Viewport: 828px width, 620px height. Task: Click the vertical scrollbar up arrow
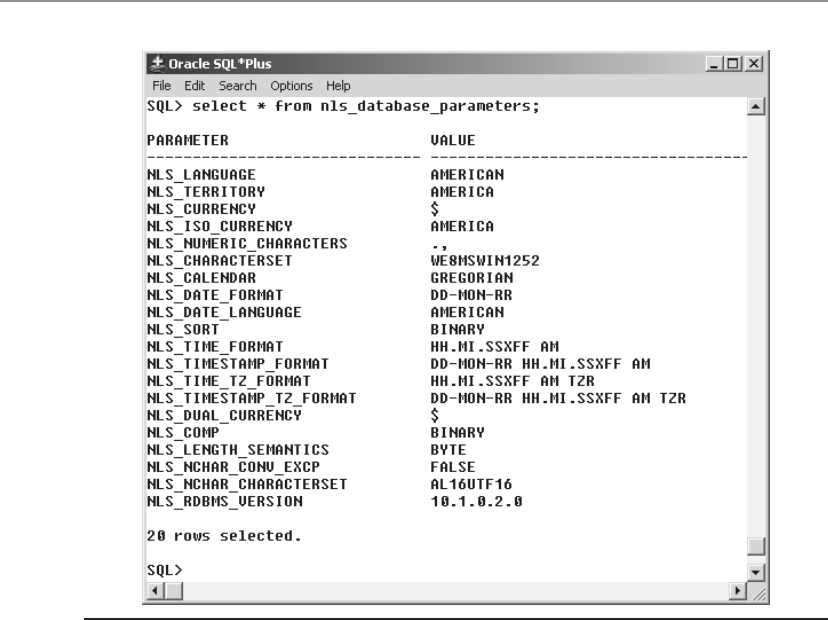coord(756,107)
